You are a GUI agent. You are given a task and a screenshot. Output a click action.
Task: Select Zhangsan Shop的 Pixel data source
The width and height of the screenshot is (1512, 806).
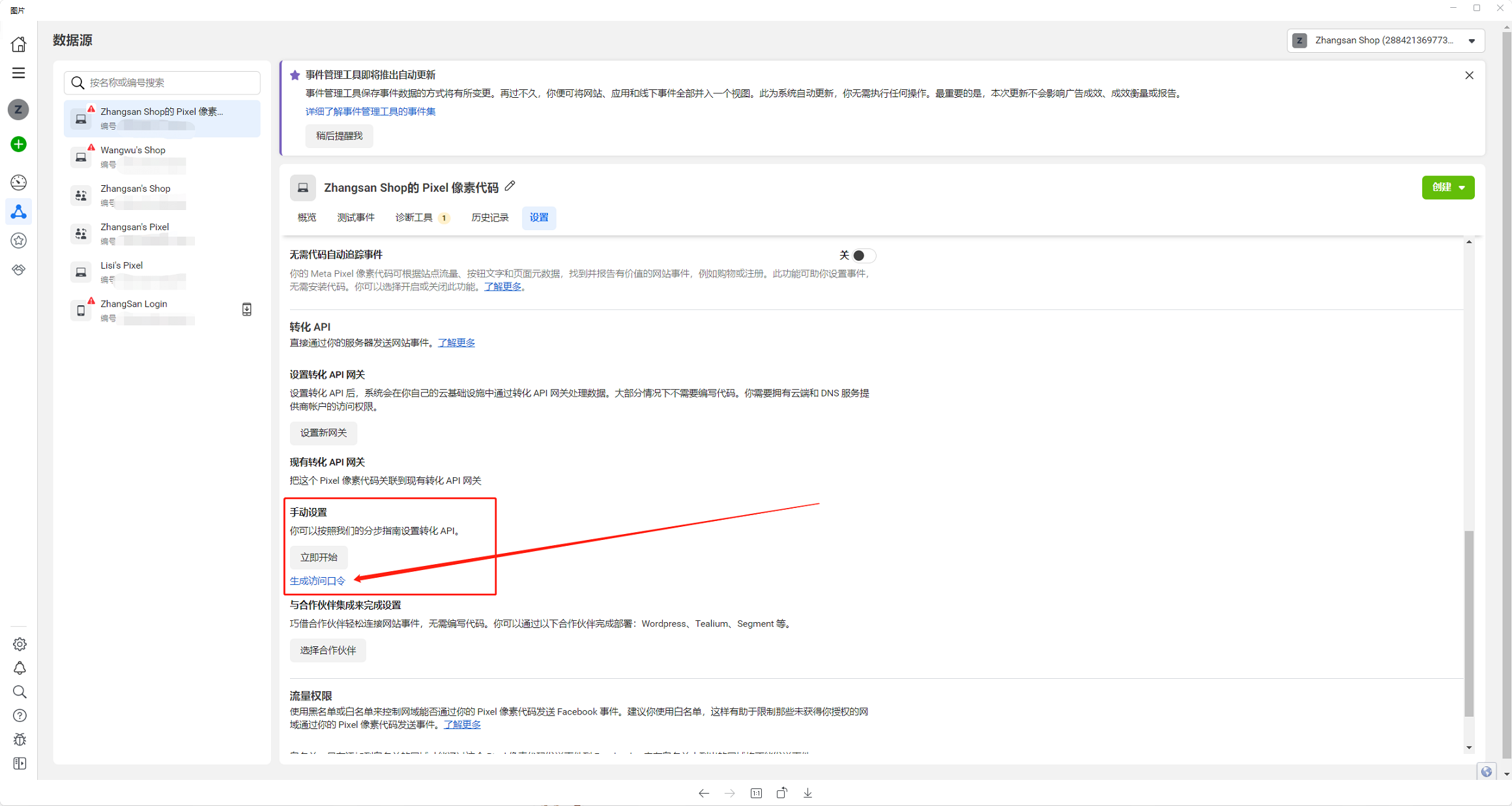pos(162,119)
